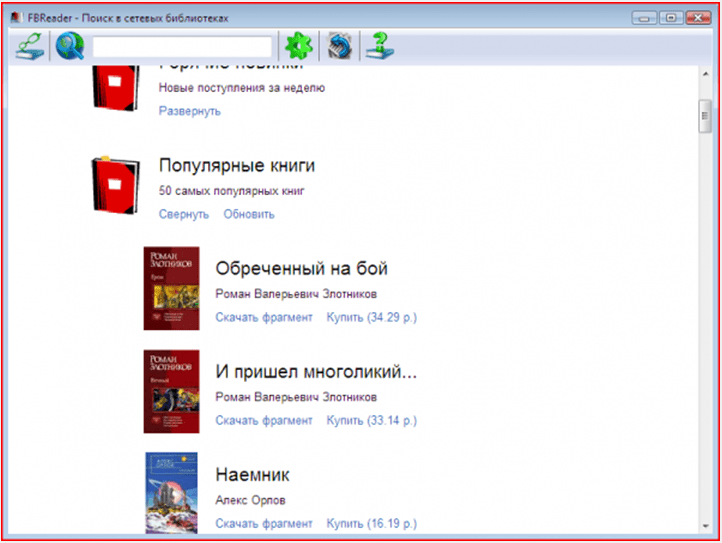Click the search text field in toolbar
This screenshot has height=543, width=722.
(x=182, y=47)
